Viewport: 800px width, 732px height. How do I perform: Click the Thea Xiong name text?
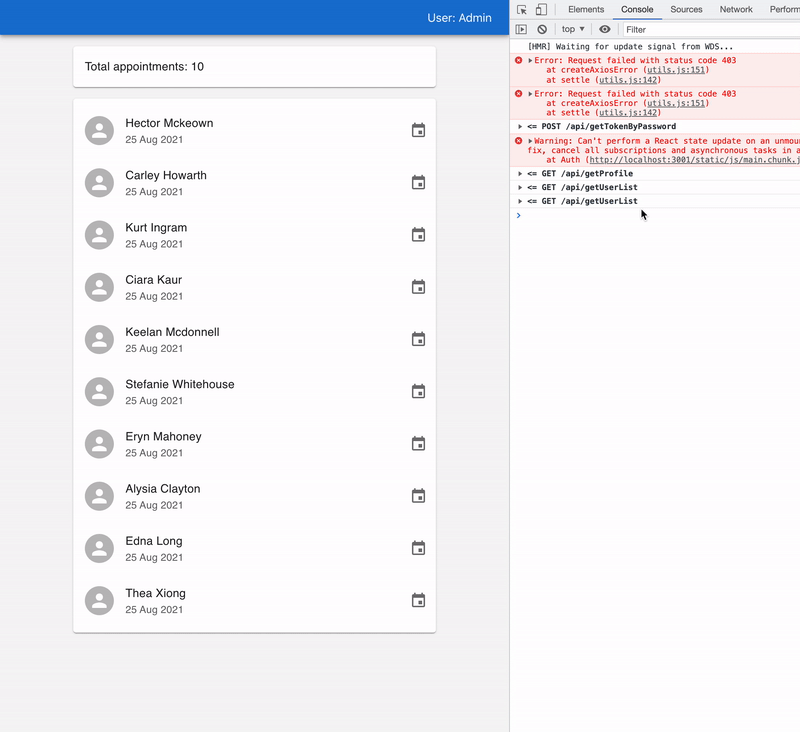click(156, 593)
